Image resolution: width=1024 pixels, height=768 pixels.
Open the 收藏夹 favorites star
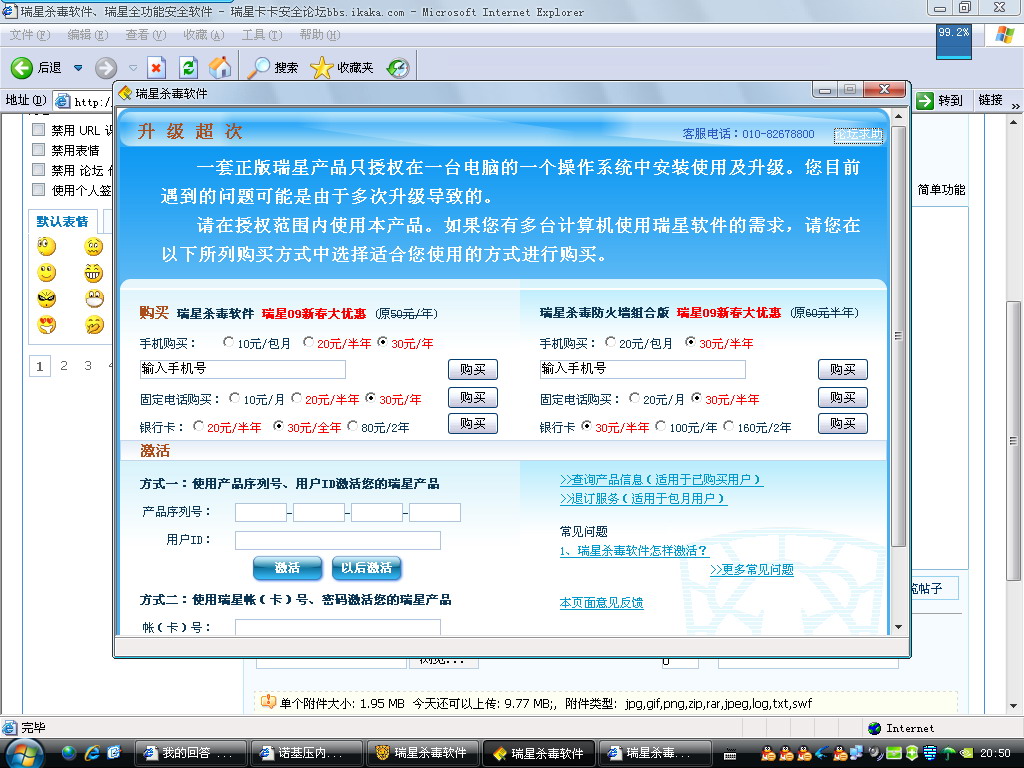point(342,67)
